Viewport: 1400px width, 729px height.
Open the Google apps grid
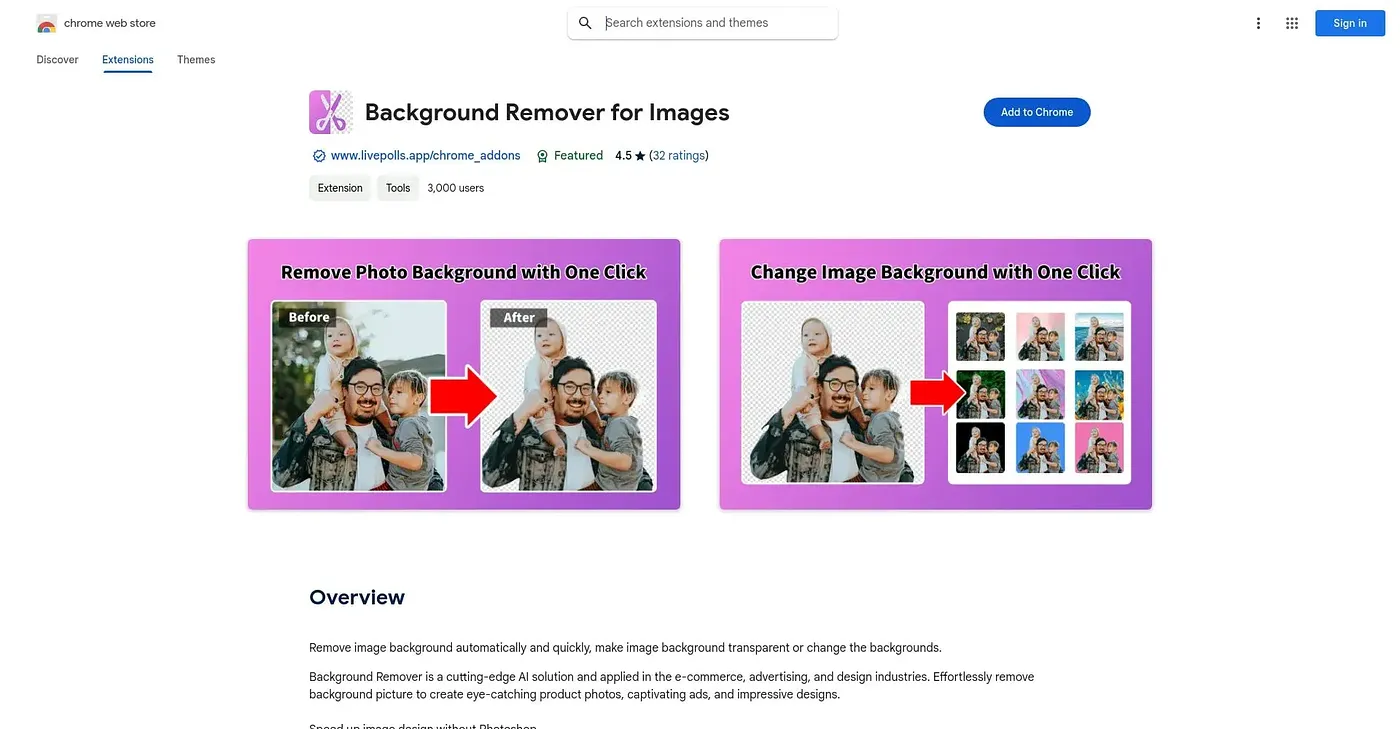click(1292, 23)
